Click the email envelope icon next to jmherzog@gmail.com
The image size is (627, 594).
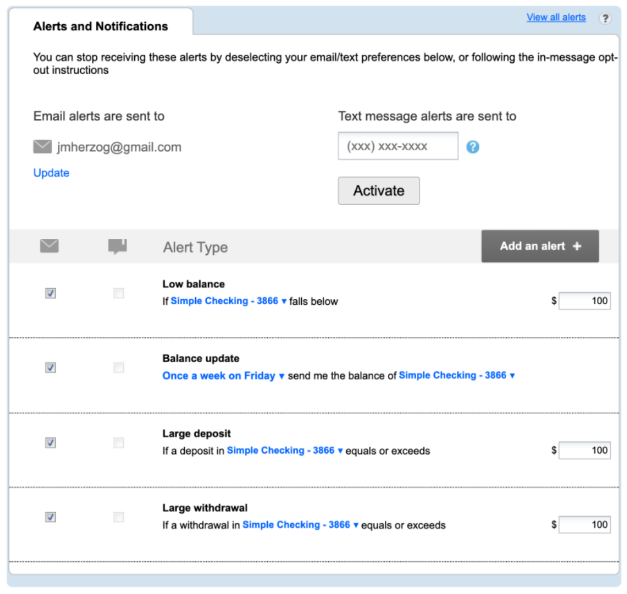42,147
